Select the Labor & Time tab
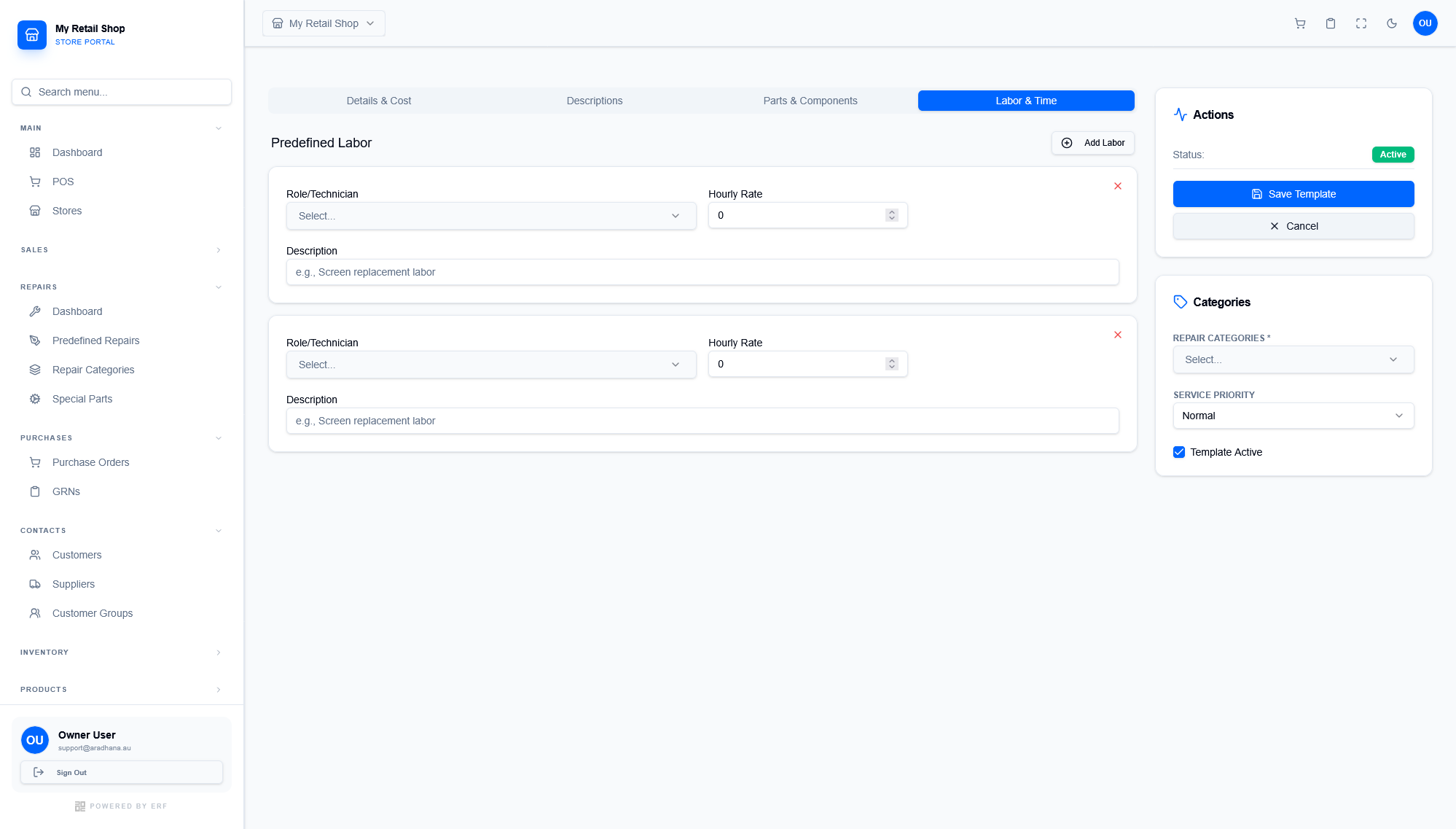1456x829 pixels. pos(1026,101)
